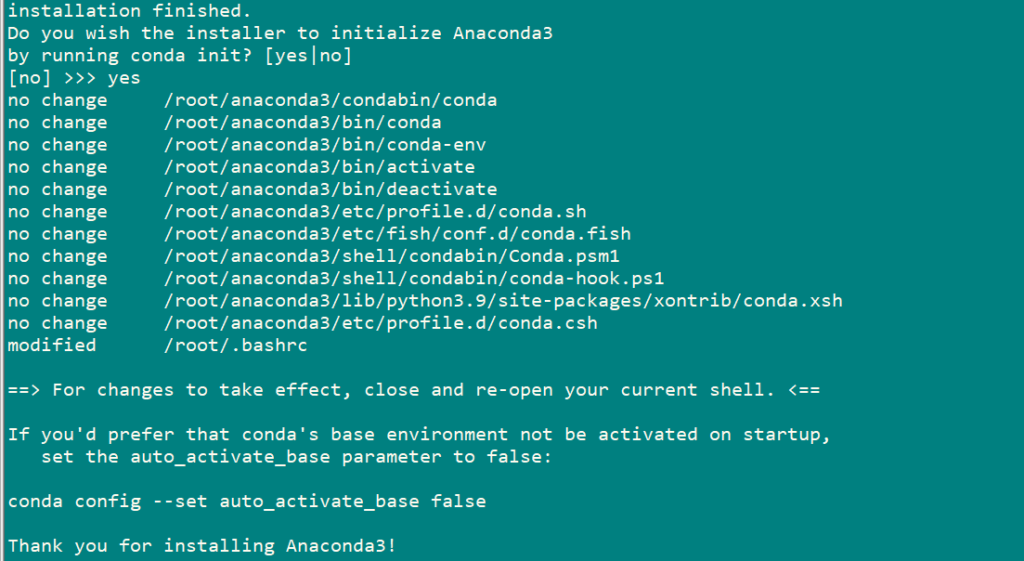This screenshot has width=1024, height=561.
Task: Click the Conda.psm1 module path
Action: 392,256
